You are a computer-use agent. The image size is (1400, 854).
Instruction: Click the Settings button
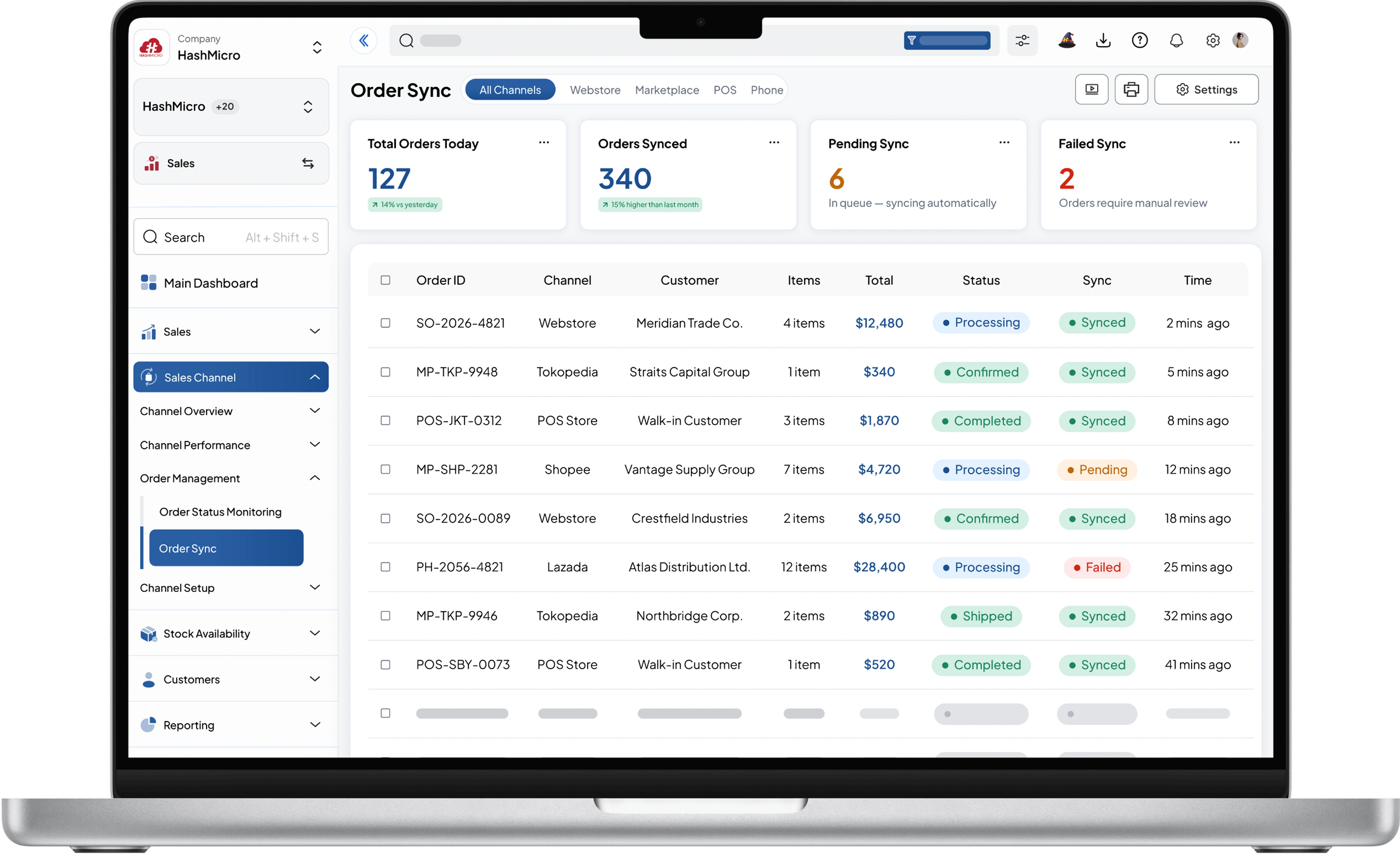point(1206,89)
